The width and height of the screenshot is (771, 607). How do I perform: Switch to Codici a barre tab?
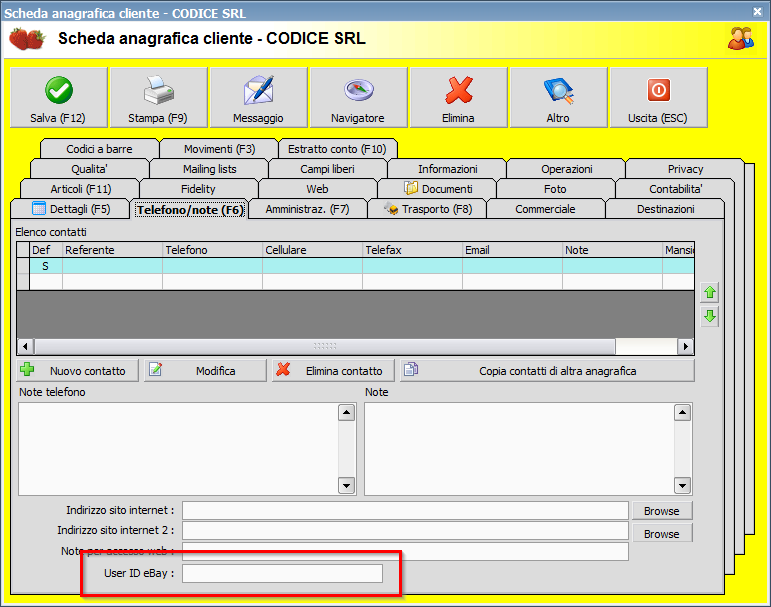(99, 149)
